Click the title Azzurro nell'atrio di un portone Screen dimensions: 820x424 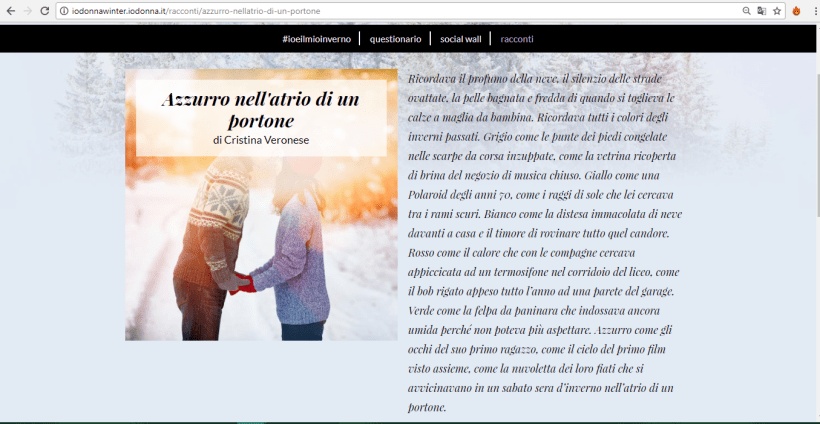coord(261,110)
